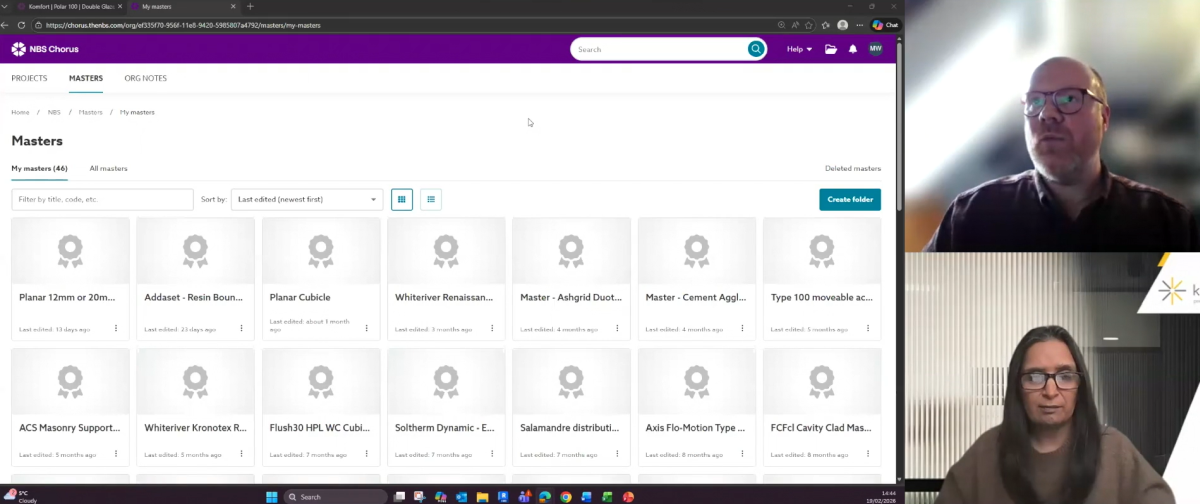Click the 'Axis Flo-Motion Type...' title

point(695,427)
